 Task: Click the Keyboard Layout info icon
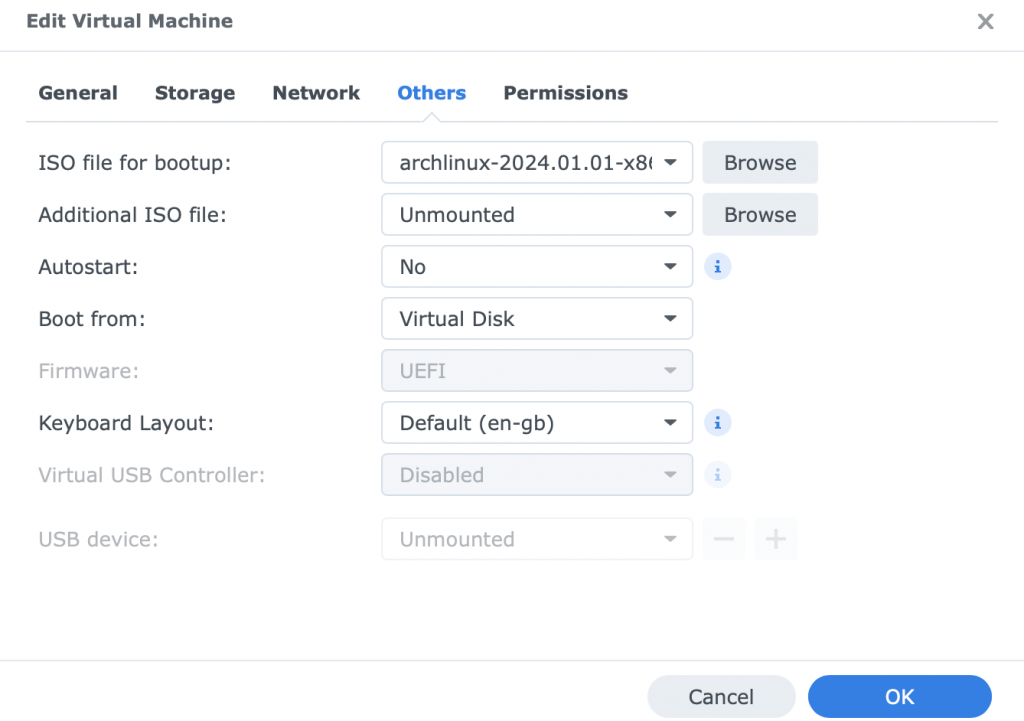coord(718,423)
